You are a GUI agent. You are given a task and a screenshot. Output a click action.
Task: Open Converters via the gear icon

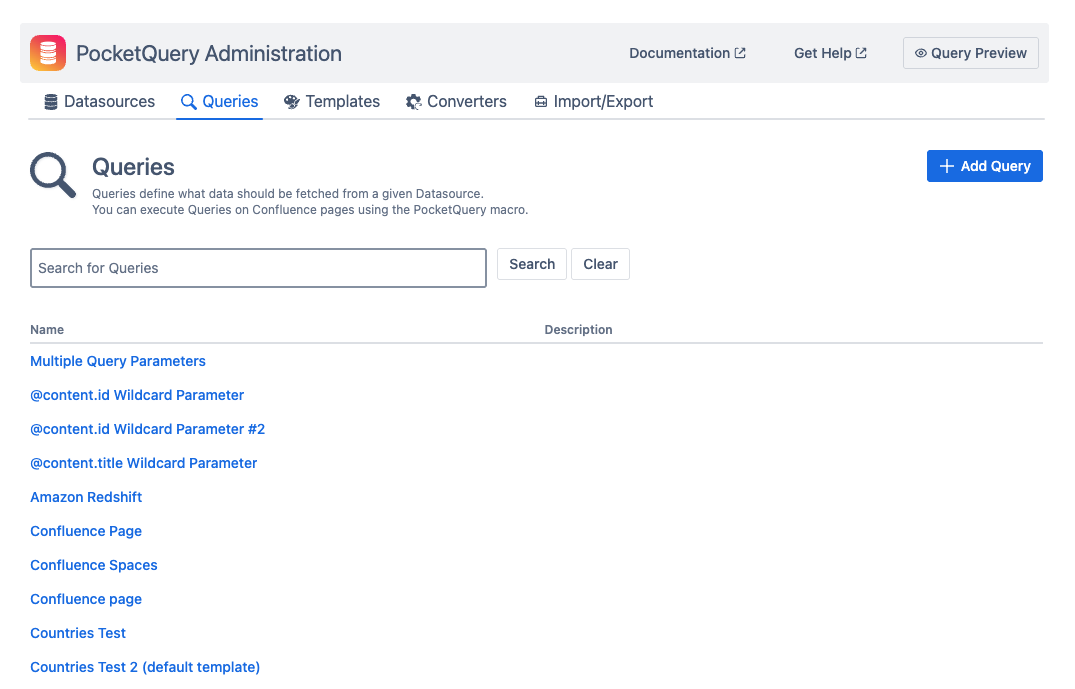coord(413,101)
